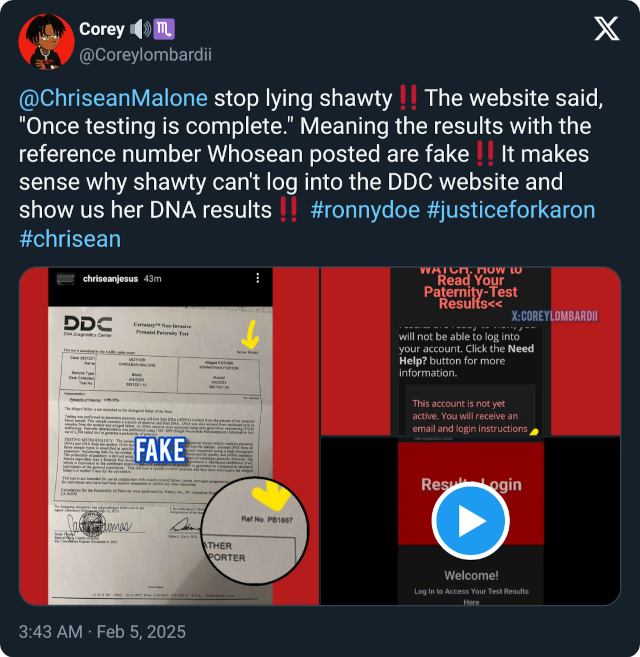Open the X logo in the corner
The image size is (640, 657).
click(606, 29)
